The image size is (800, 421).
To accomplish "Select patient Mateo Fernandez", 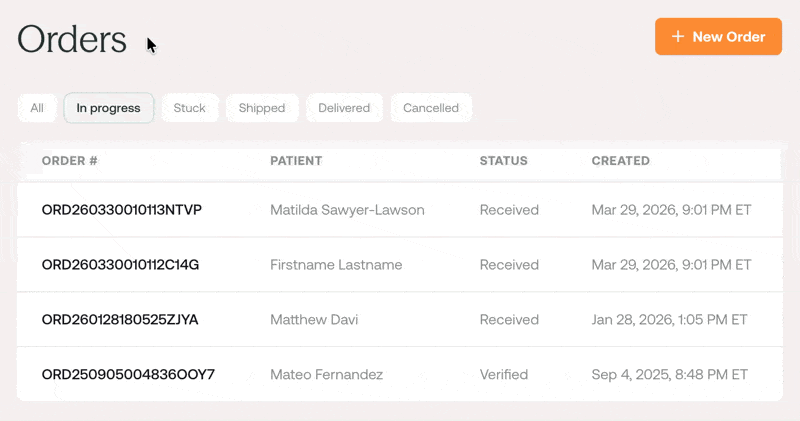I will coord(327,375).
